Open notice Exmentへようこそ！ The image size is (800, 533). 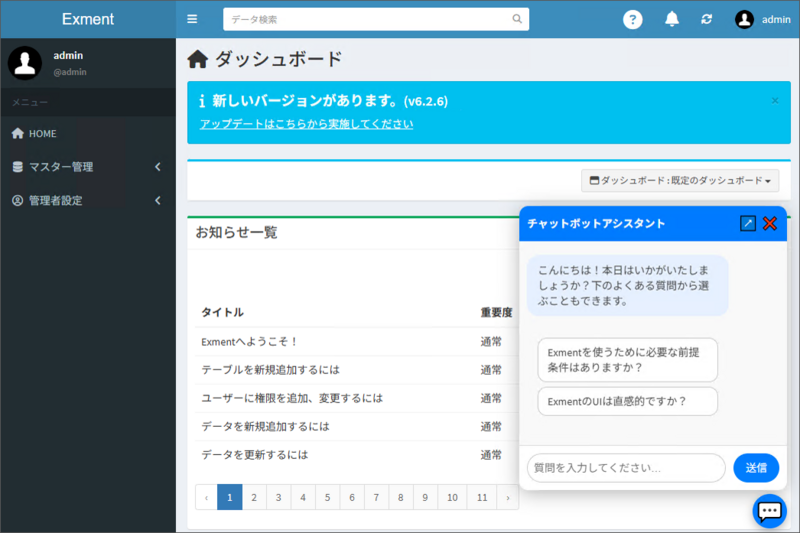coord(249,342)
